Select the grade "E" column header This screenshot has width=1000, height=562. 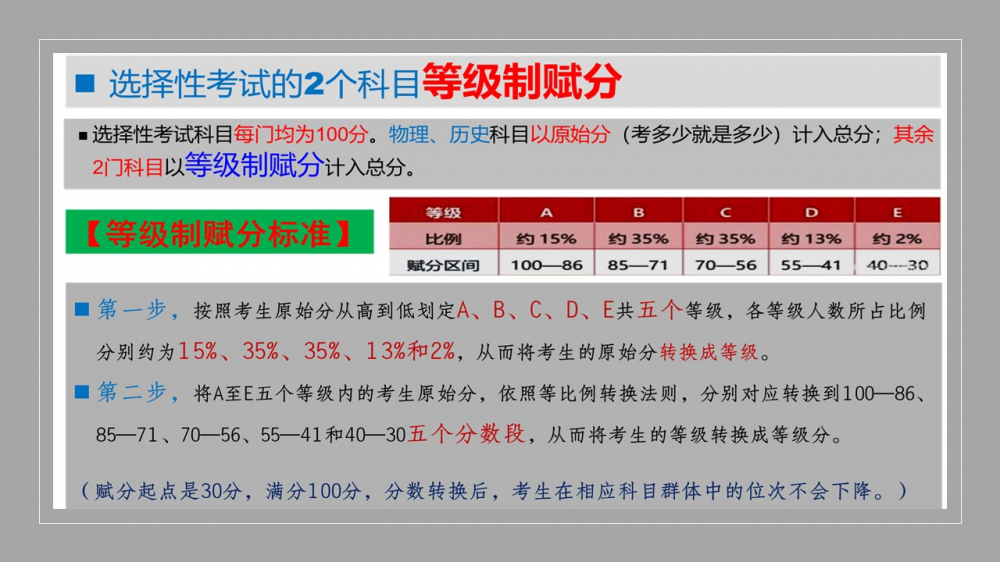[897, 212]
